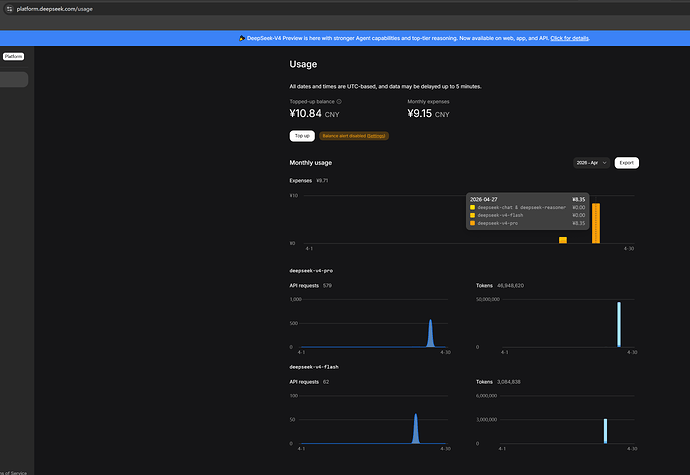Click the '2026-04-27' tooltip date
The height and width of the screenshot is (475, 690).
point(484,199)
